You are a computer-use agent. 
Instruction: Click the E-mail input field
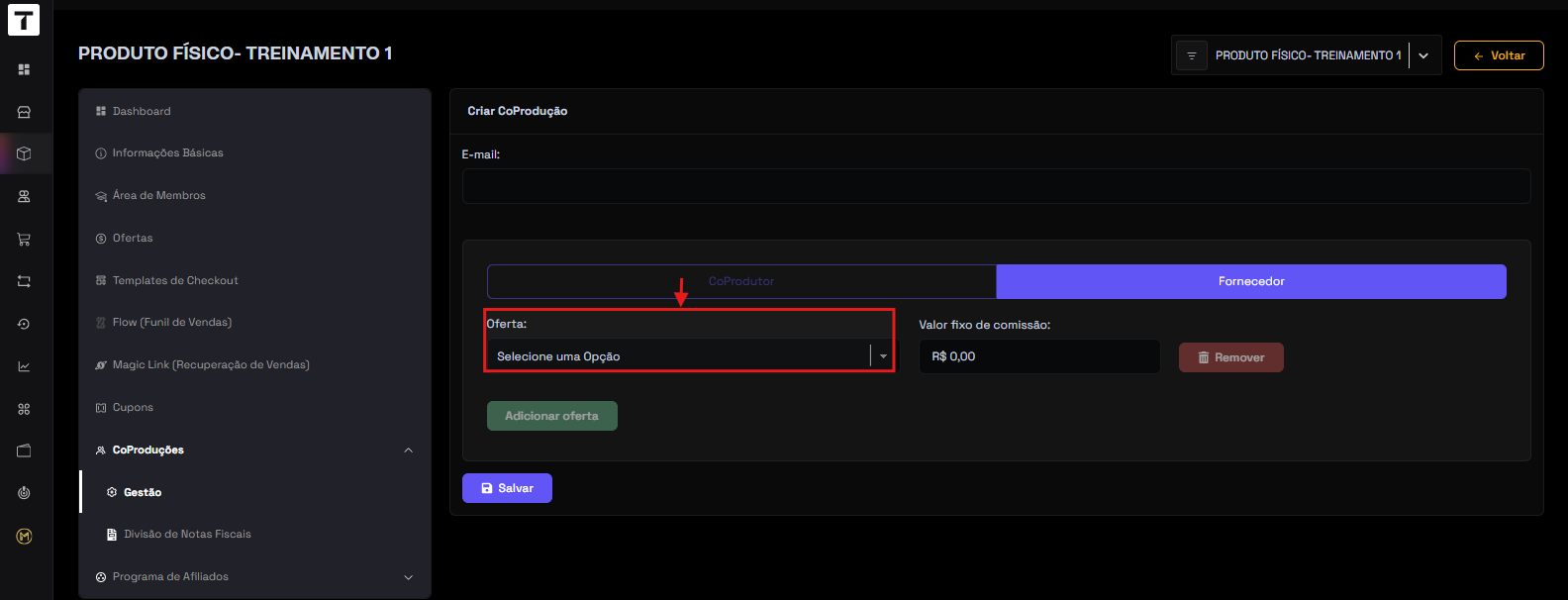pos(996,186)
